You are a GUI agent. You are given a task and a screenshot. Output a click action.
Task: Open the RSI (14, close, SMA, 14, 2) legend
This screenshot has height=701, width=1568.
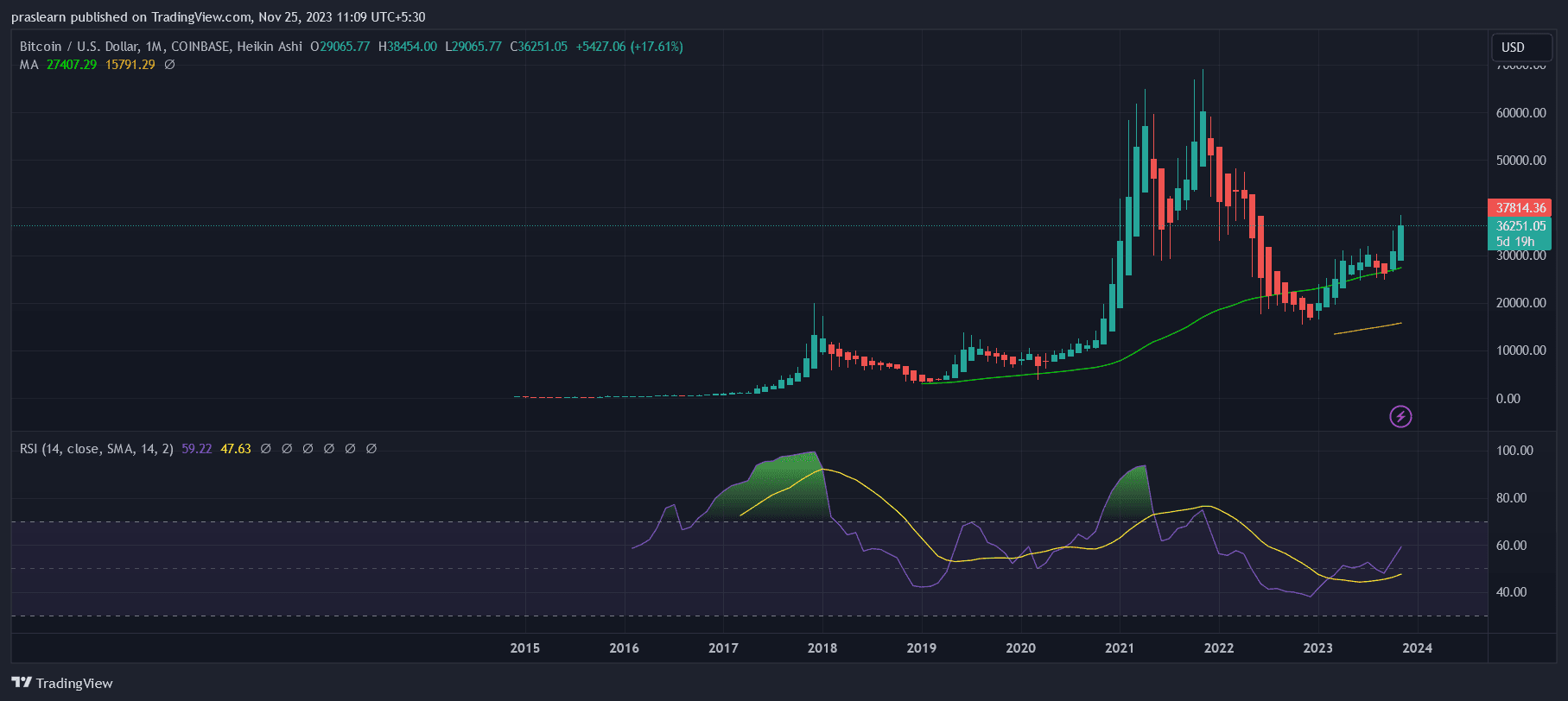pos(97,449)
